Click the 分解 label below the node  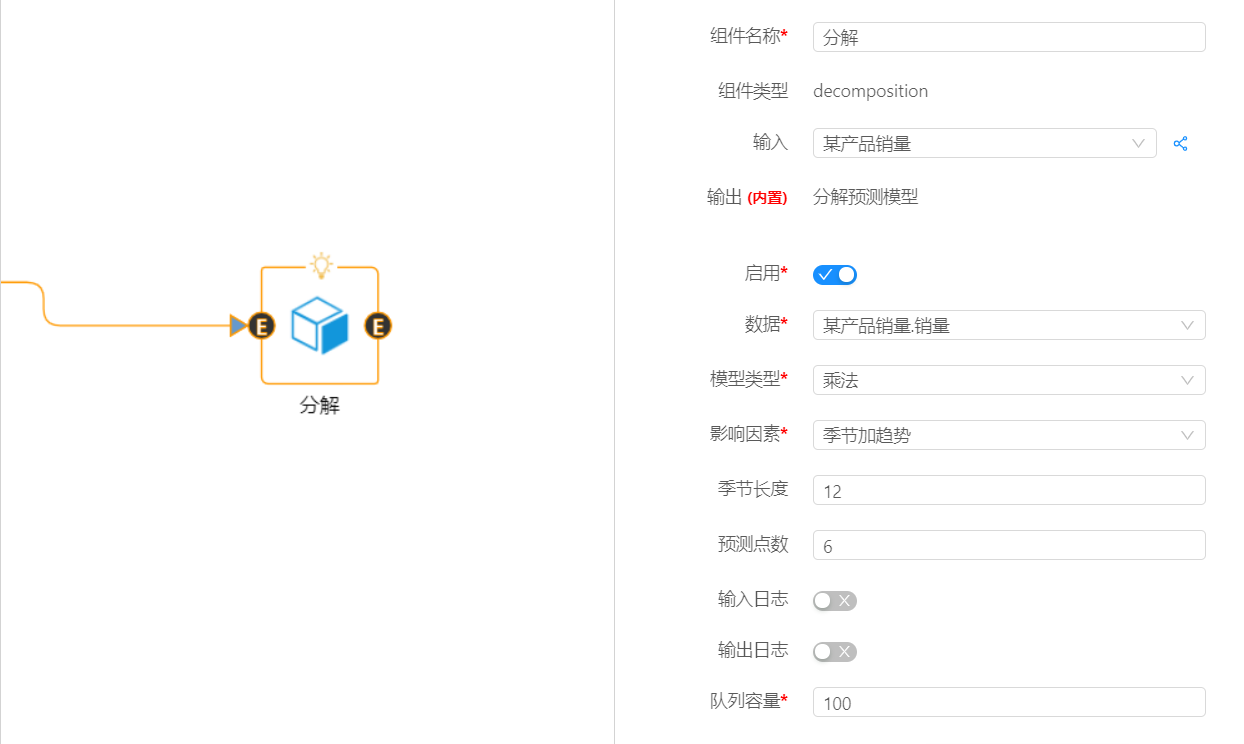coord(320,406)
